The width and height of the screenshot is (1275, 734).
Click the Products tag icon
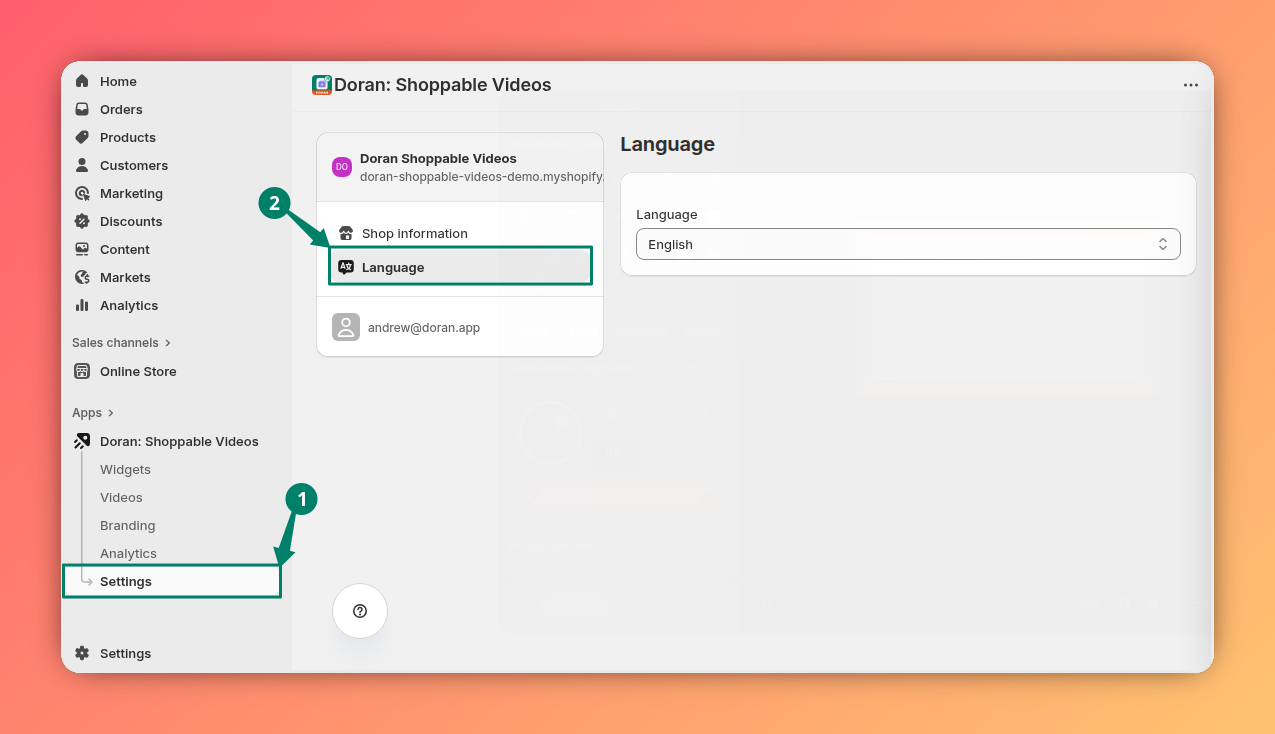click(x=82, y=137)
